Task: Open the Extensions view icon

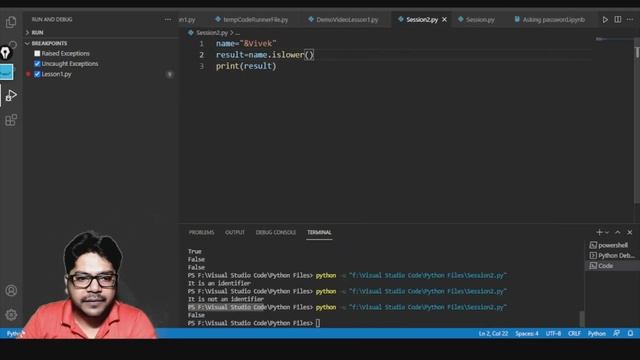Action: pyautogui.click(x=11, y=120)
